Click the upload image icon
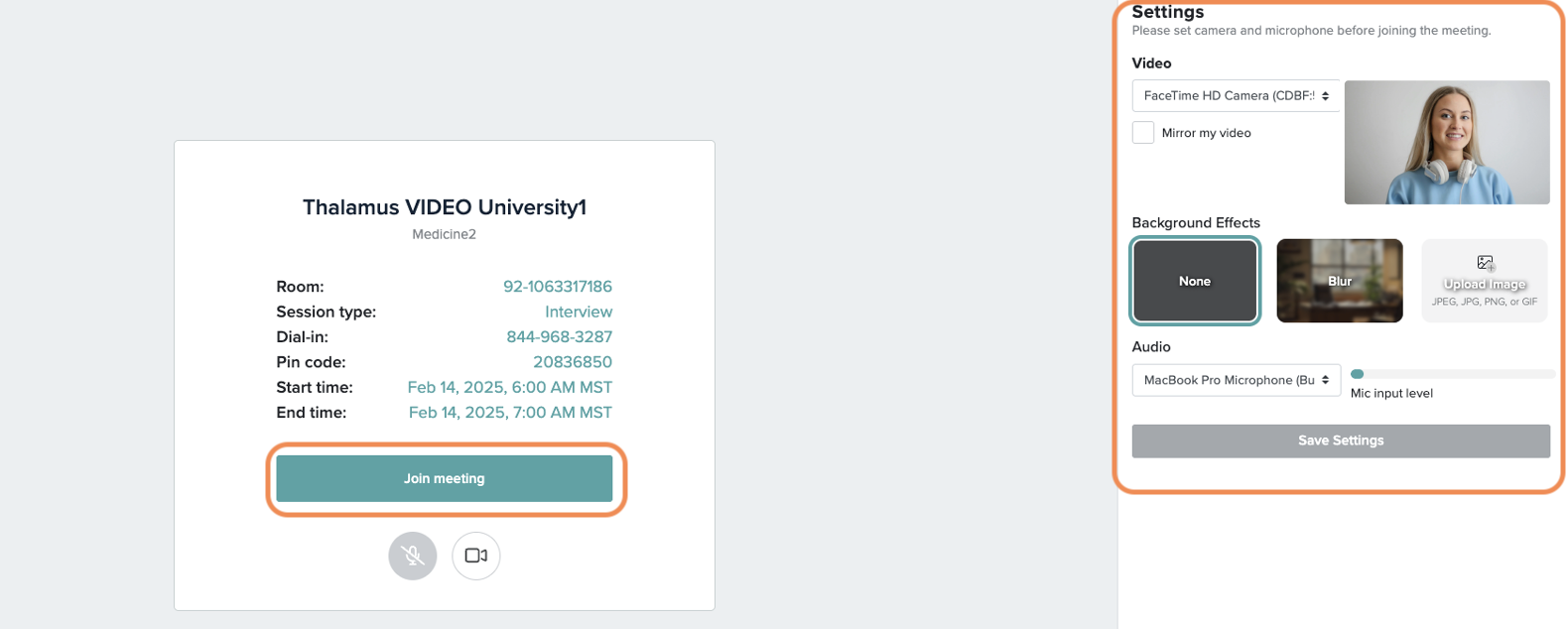 pyautogui.click(x=1485, y=263)
